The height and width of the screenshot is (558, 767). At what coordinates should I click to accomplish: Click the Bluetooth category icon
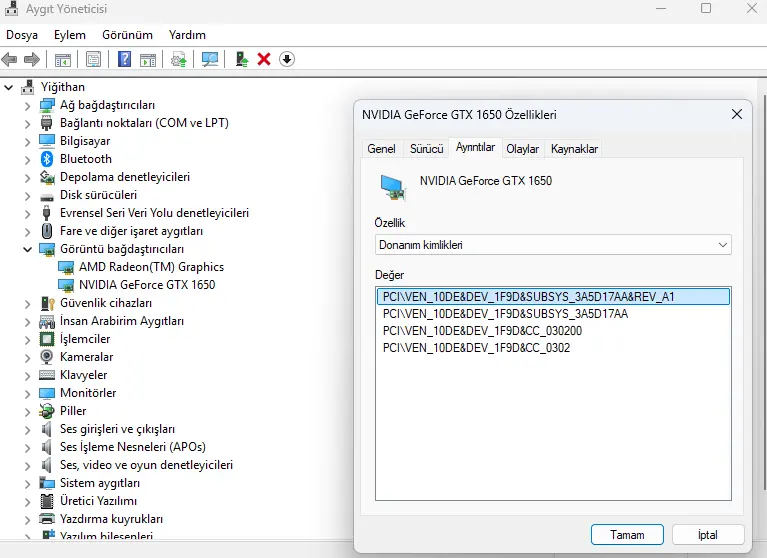coord(47,159)
